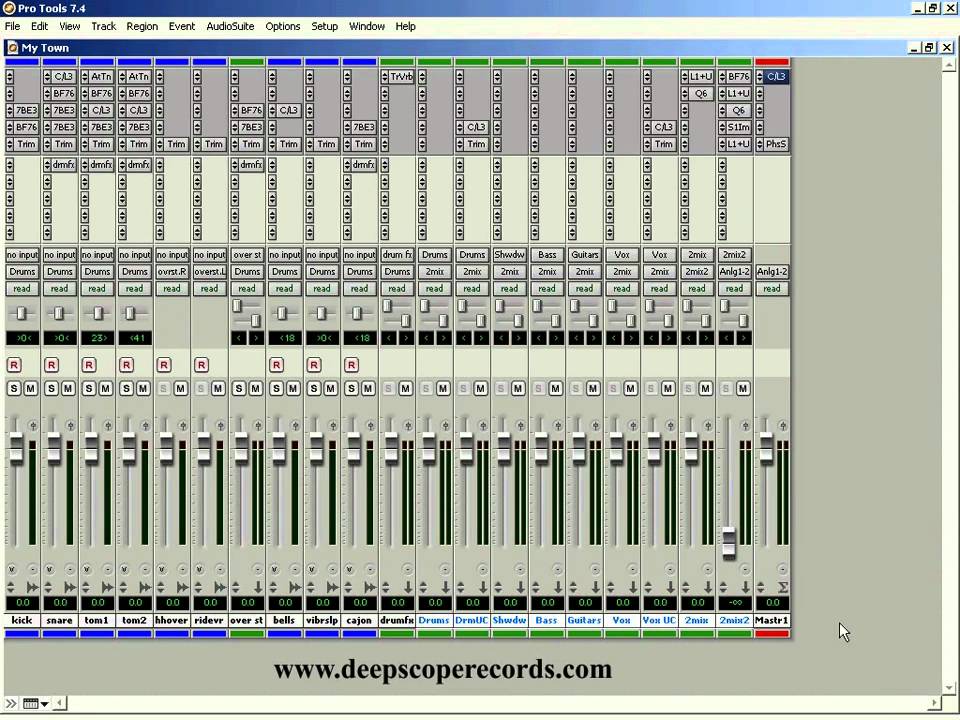Open the Trim insert on kick track
The image size is (960, 720).
[x=26, y=144]
